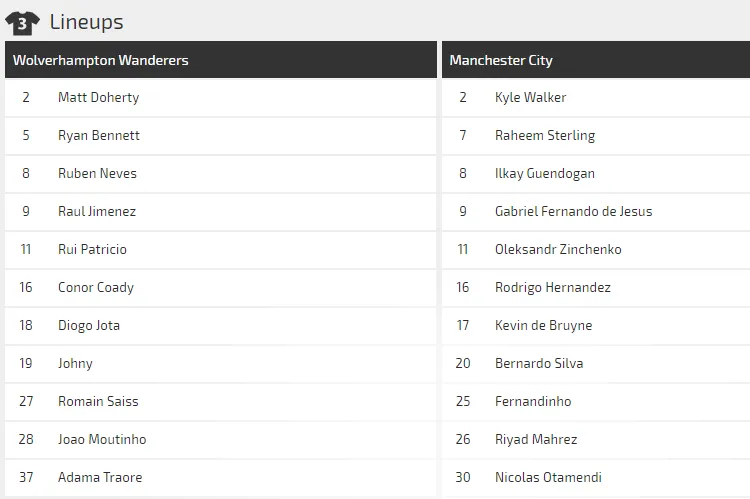Click Riyad Mahrez in City lineup
This screenshot has width=750, height=499.
pos(536,439)
